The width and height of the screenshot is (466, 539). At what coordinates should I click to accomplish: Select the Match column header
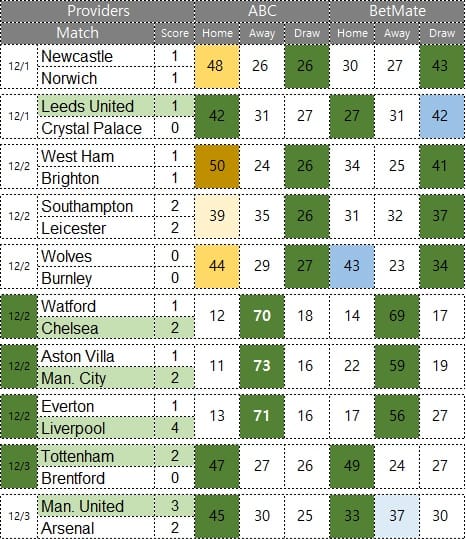click(x=78, y=33)
